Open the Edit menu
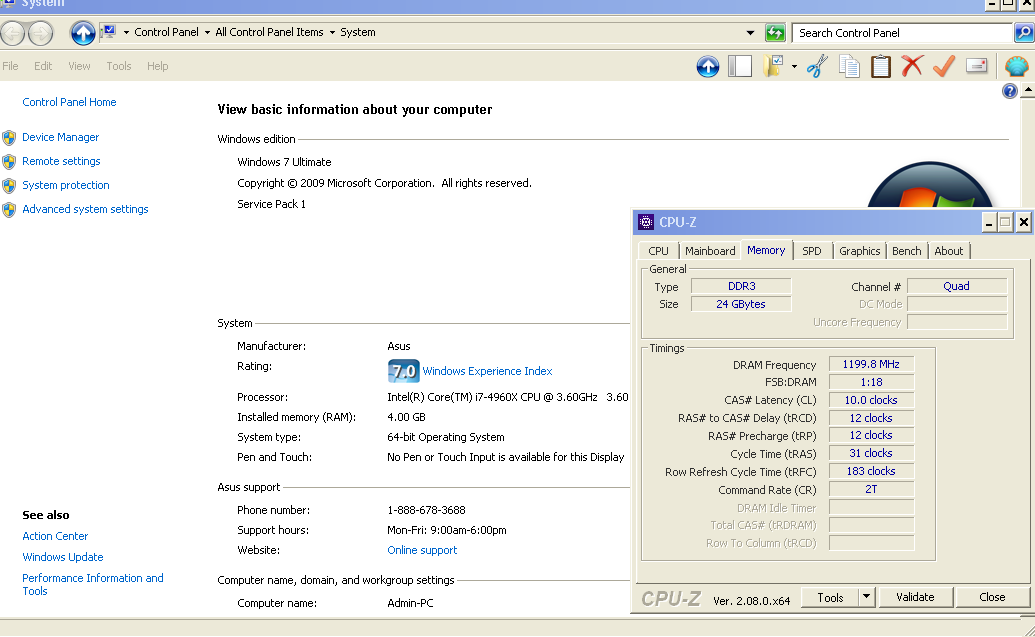Viewport: 1035px width, 637px height. pyautogui.click(x=43, y=66)
